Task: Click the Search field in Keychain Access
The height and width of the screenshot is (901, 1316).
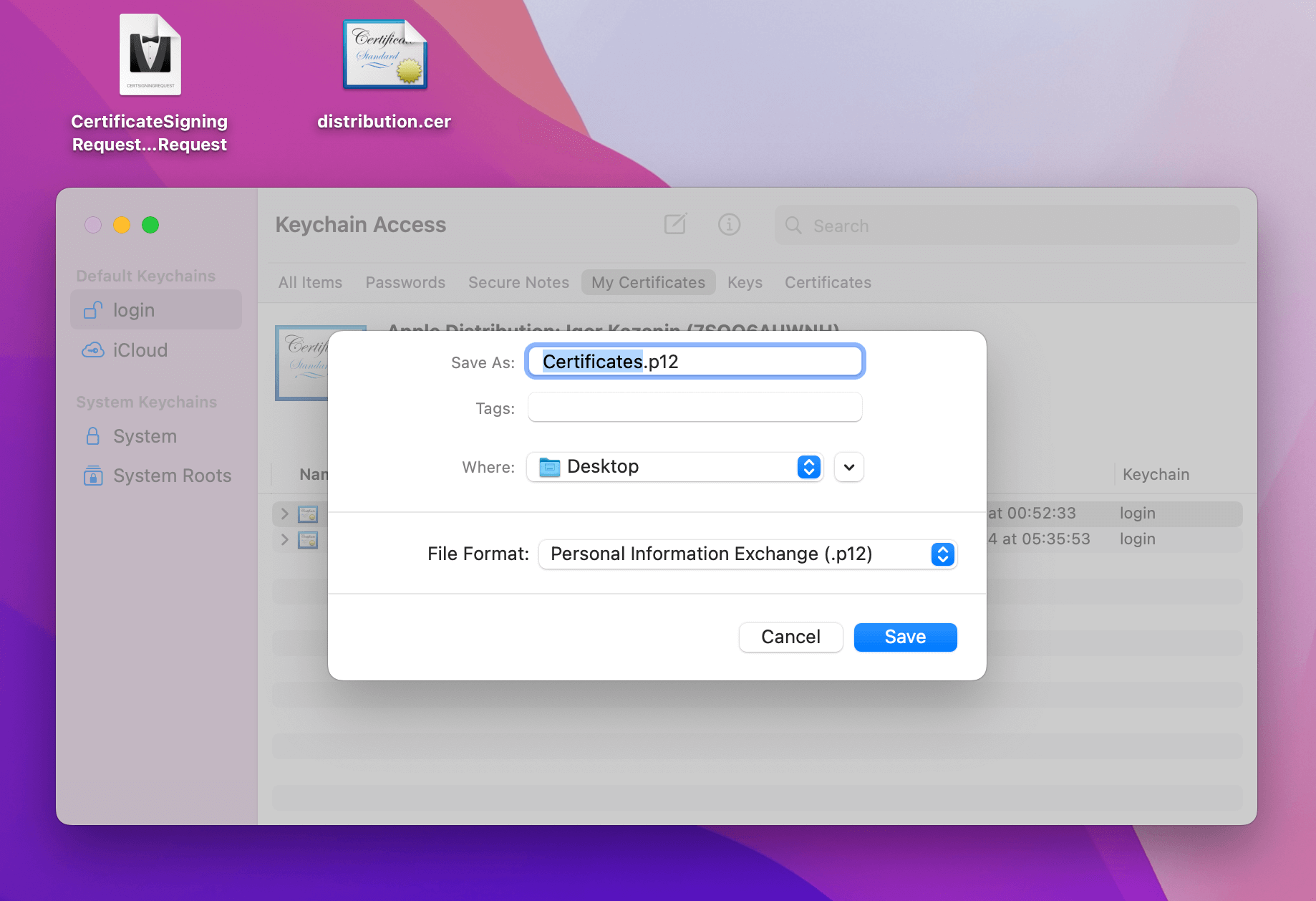Action: point(1007,226)
